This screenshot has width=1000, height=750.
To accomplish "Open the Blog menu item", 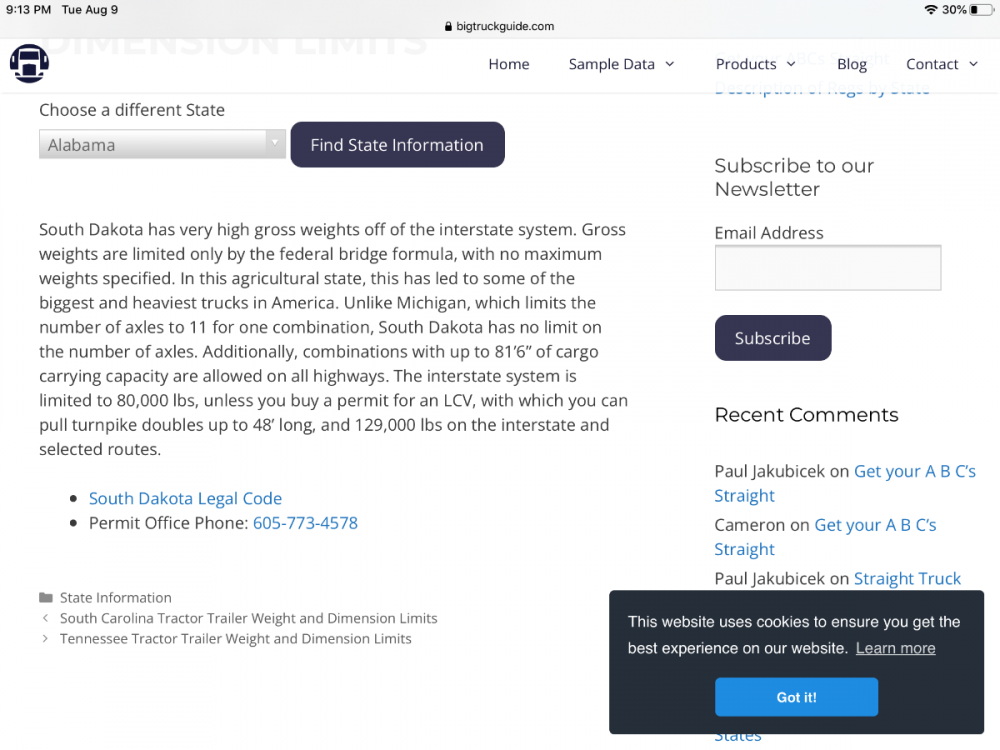I will [851, 64].
